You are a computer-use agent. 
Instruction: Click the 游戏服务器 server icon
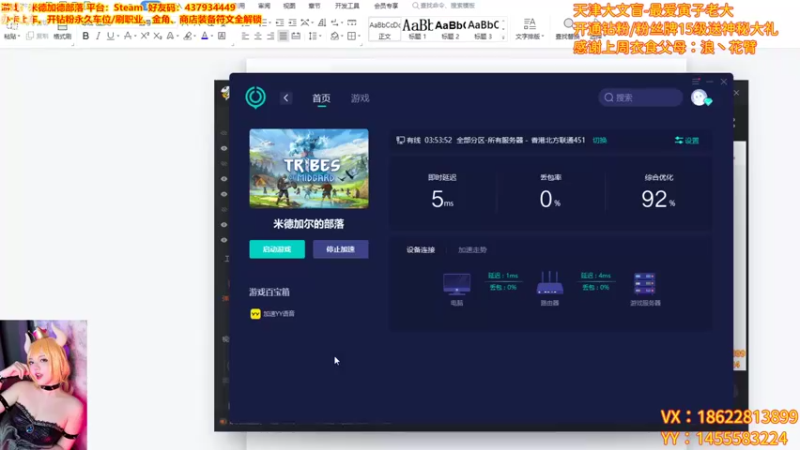tap(644, 284)
